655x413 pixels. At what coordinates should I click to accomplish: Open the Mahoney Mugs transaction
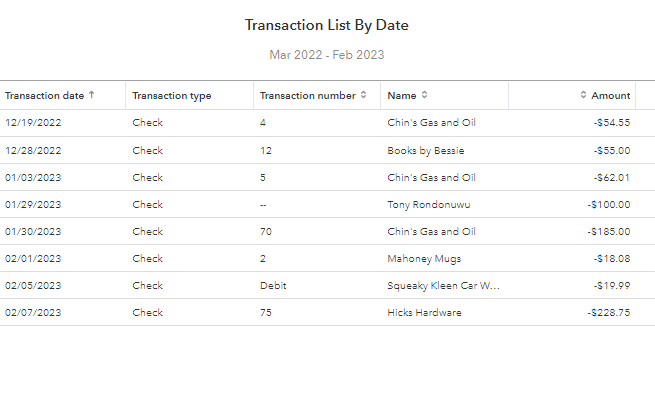(x=328, y=258)
